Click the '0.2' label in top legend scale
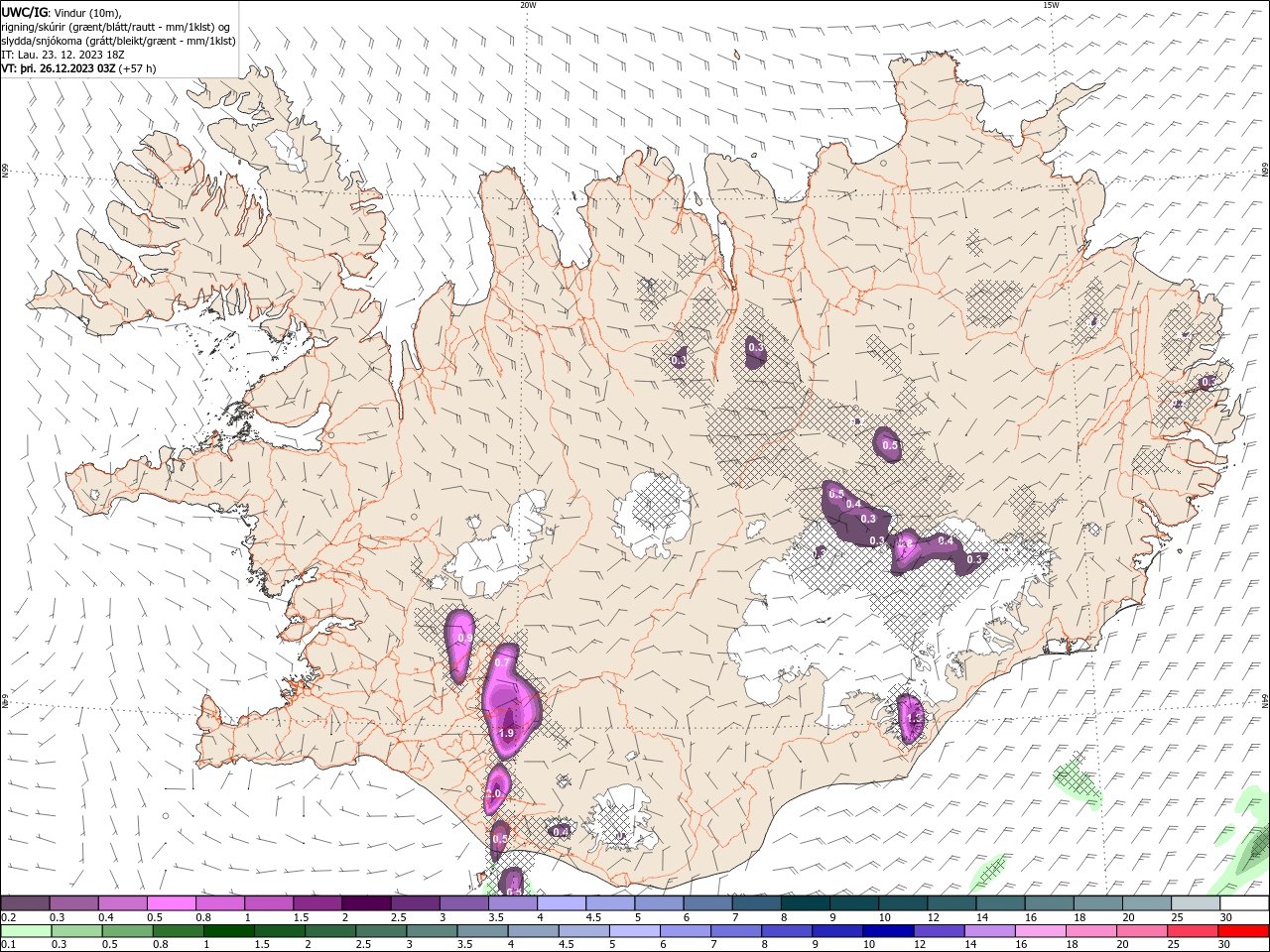 [x=8, y=917]
